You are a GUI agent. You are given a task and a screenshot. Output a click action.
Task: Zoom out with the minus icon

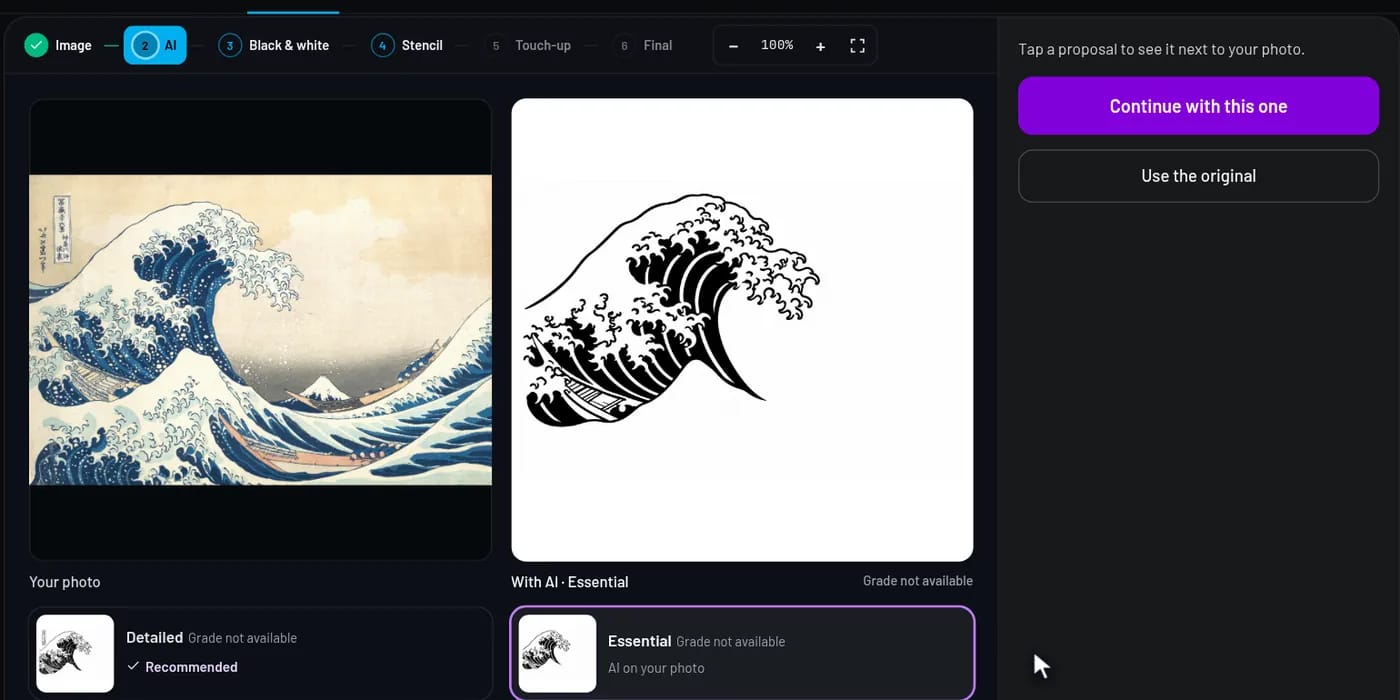click(733, 46)
